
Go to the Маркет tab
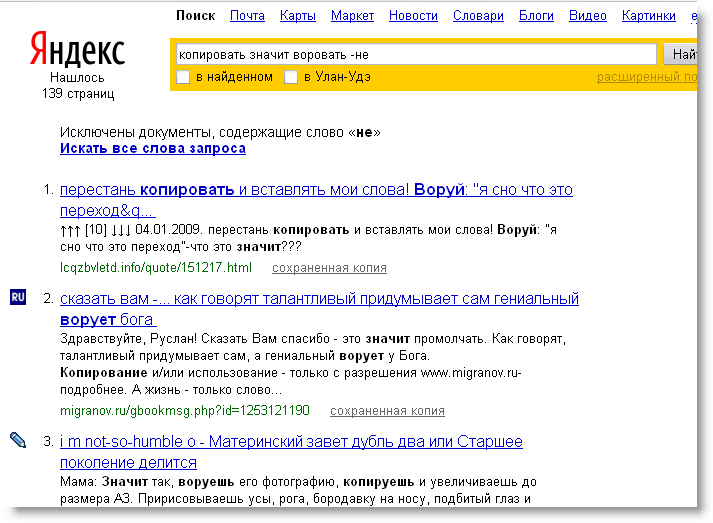coord(352,16)
